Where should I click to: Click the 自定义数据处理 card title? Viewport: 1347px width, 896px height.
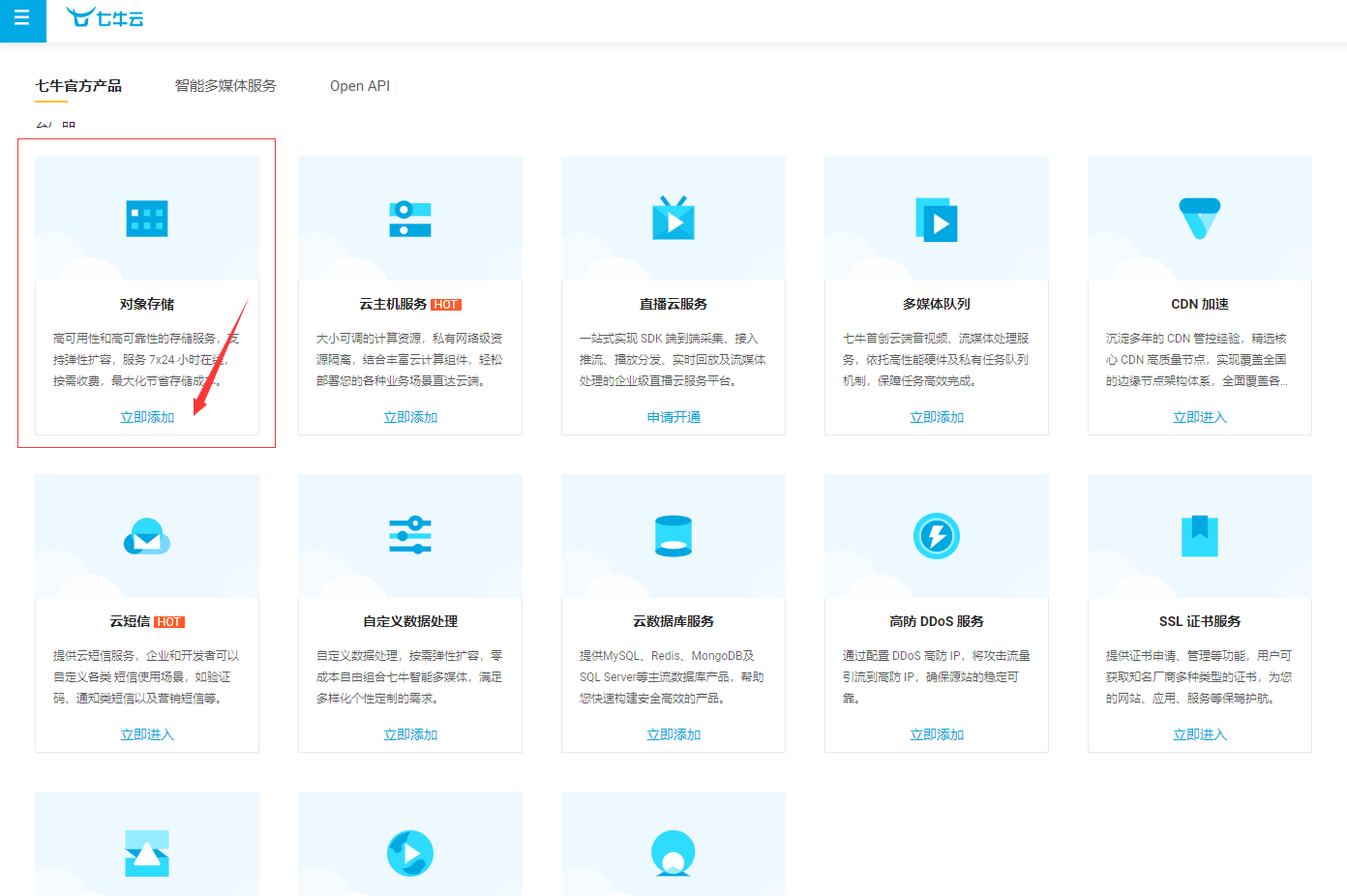410,621
